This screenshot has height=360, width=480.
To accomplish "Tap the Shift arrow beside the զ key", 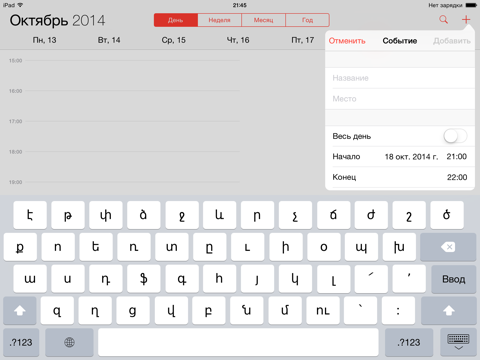I will pyautogui.click(x=20, y=311).
